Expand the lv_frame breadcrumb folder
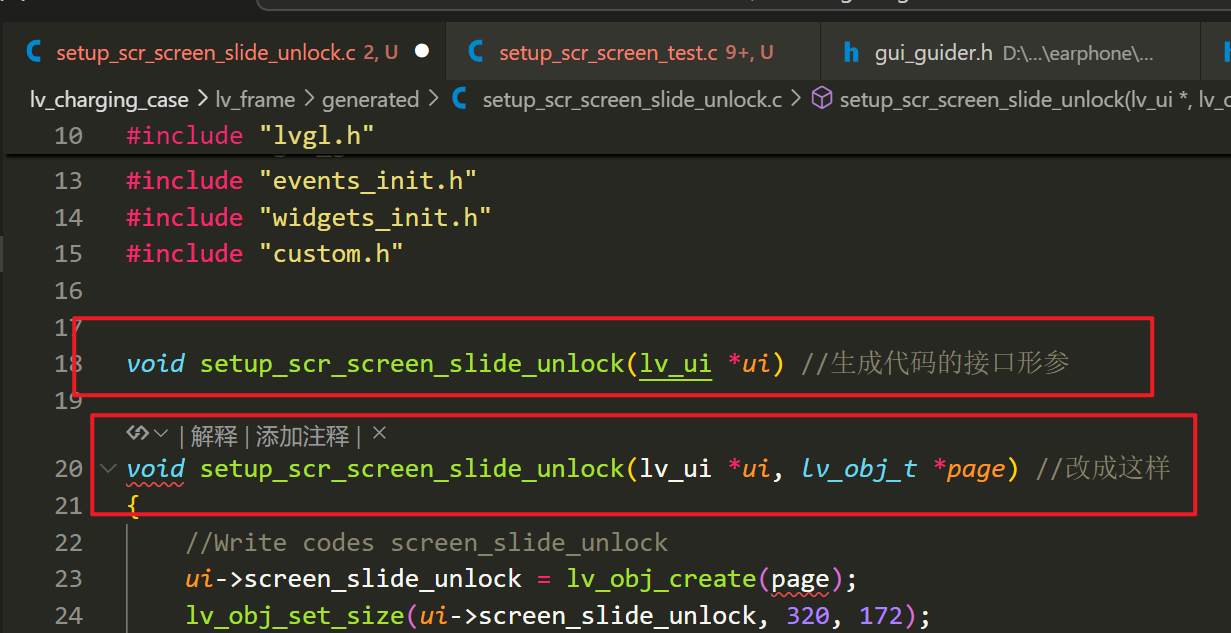Viewport: 1231px width, 633px height. pyautogui.click(x=255, y=99)
